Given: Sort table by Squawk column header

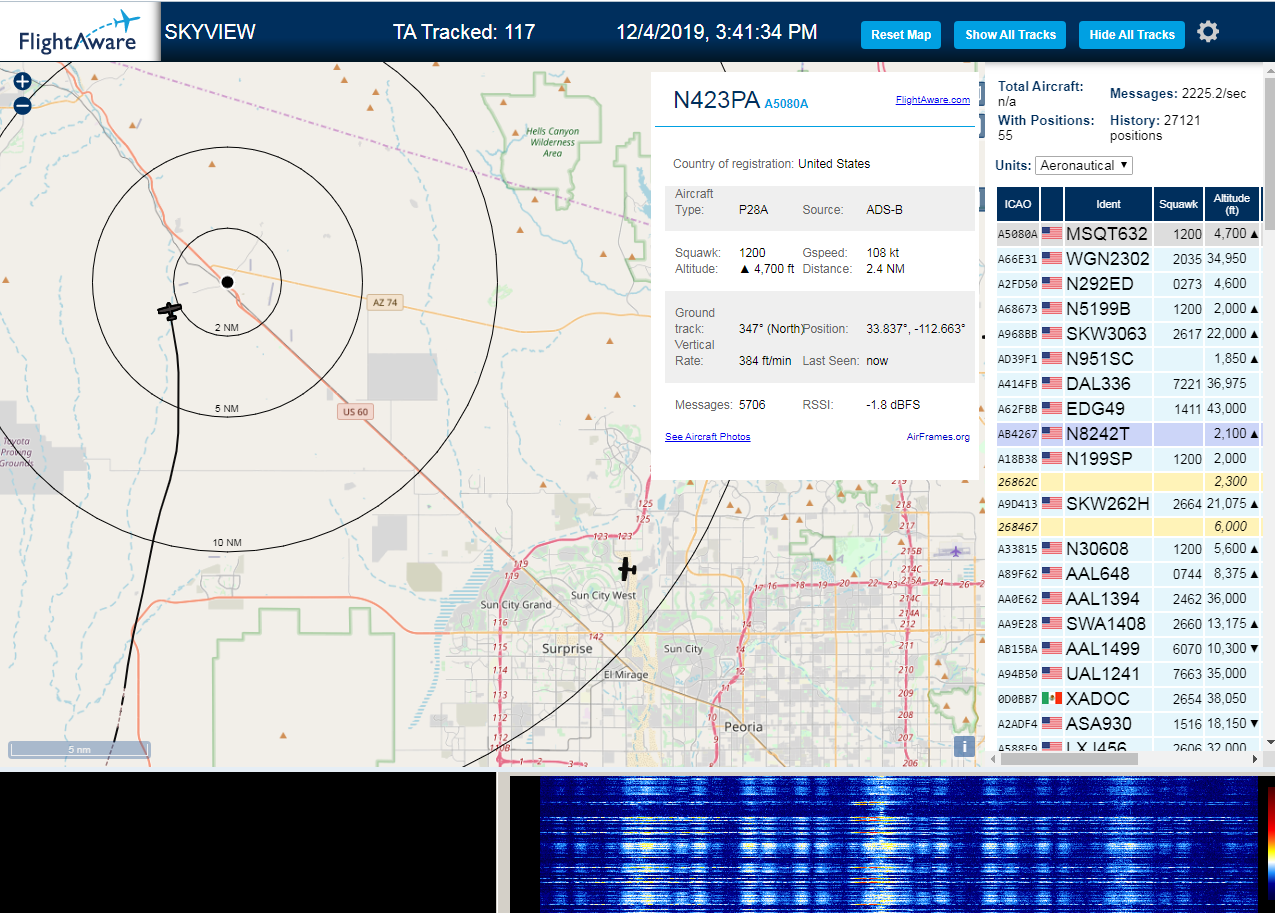Looking at the screenshot, I should tap(1178, 204).
